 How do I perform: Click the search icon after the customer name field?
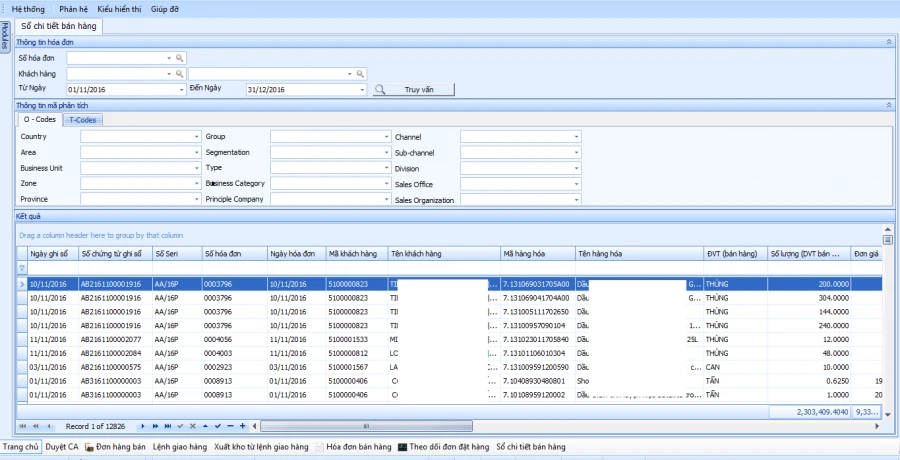(x=360, y=74)
